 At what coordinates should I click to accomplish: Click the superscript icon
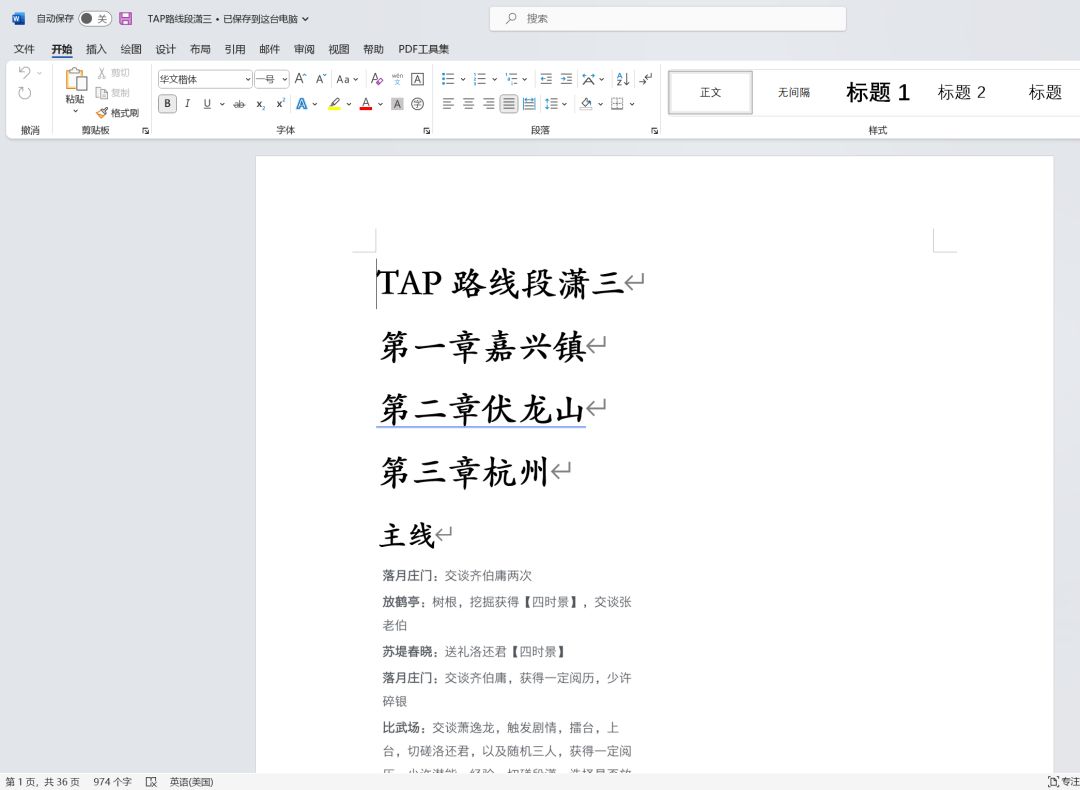coord(280,103)
